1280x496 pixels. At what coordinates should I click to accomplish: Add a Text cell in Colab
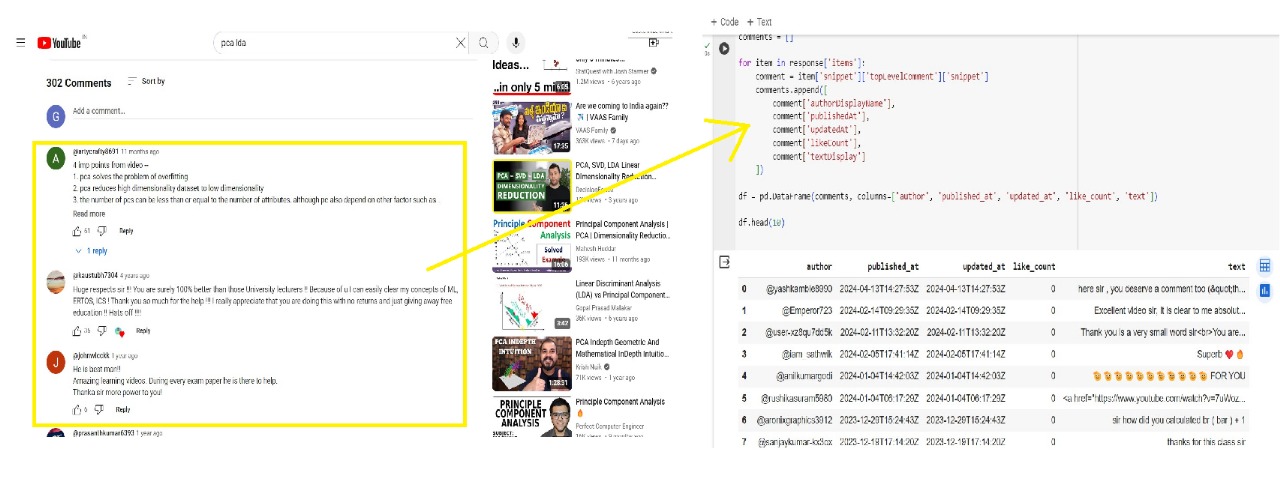click(x=760, y=21)
